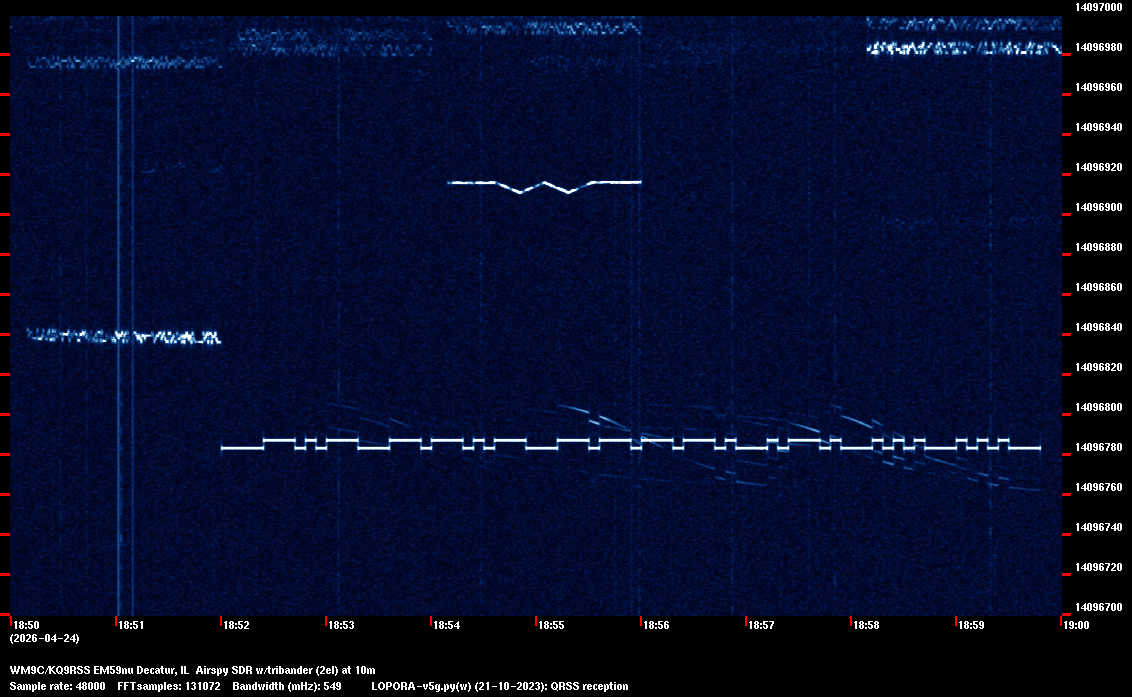Screen dimensions: 1132x697
Task: Click the 18:53 time axis label
Action: [341, 626]
